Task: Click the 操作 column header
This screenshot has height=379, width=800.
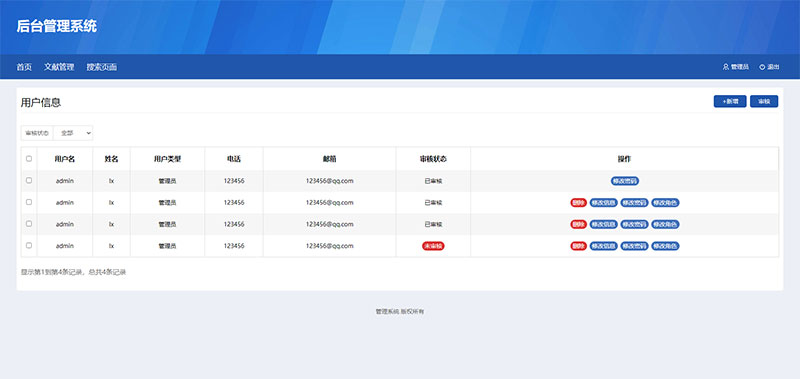Action: coord(624,159)
